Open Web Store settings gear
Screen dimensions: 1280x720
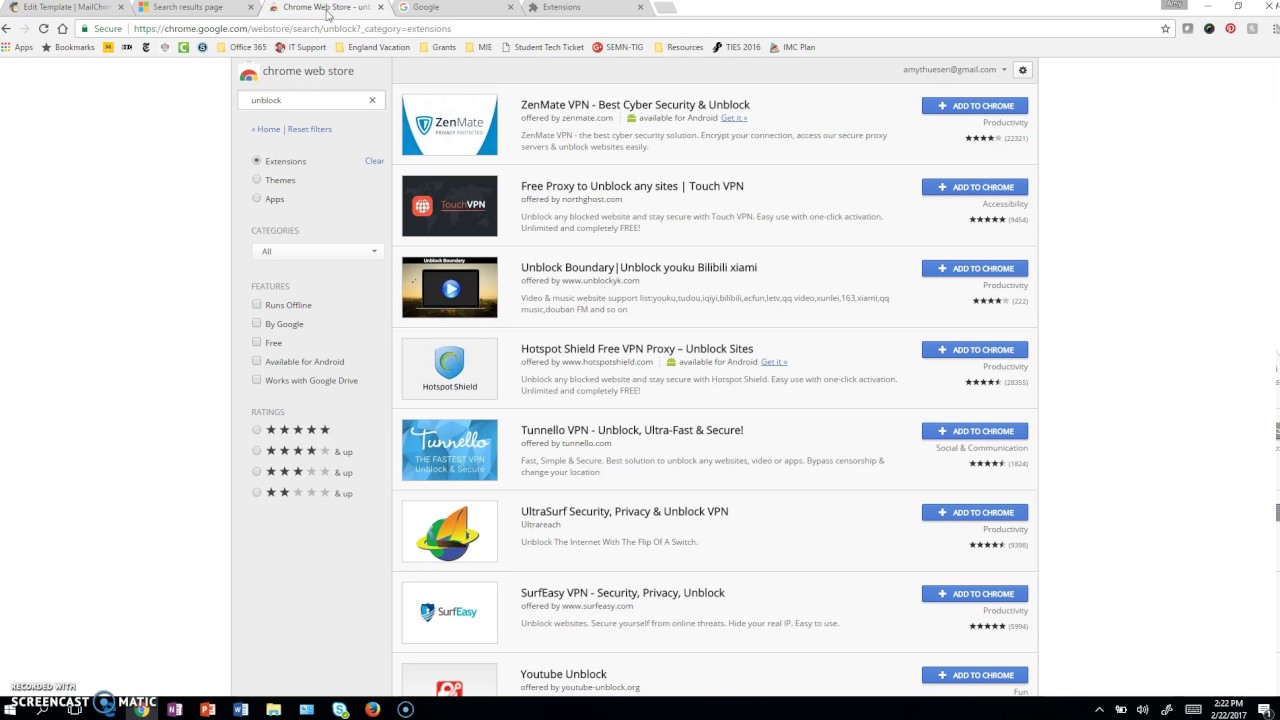(1022, 70)
